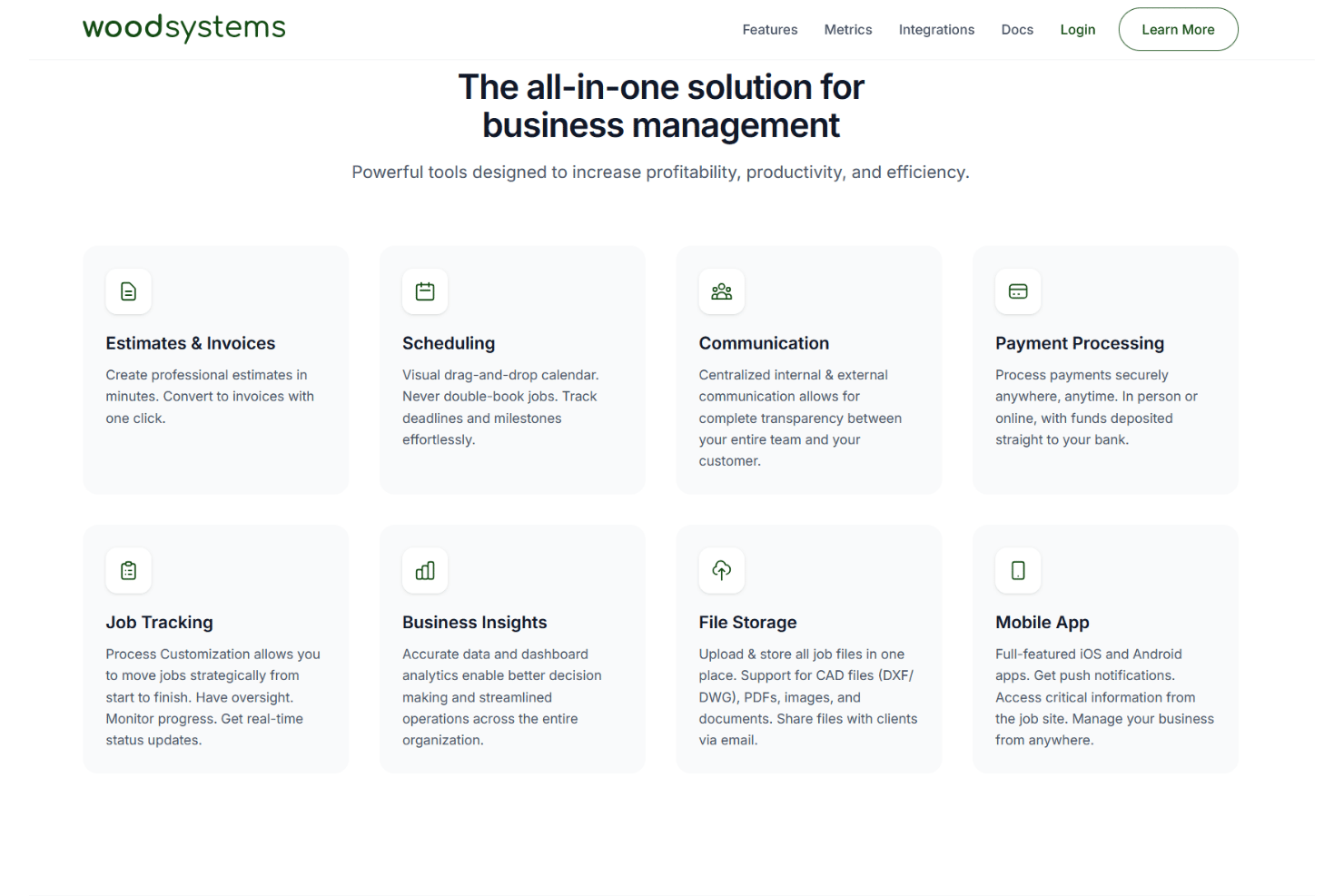Image resolution: width=1344 pixels, height=896 pixels.
Task: Click the File Storage cloud upload icon
Action: (x=722, y=570)
